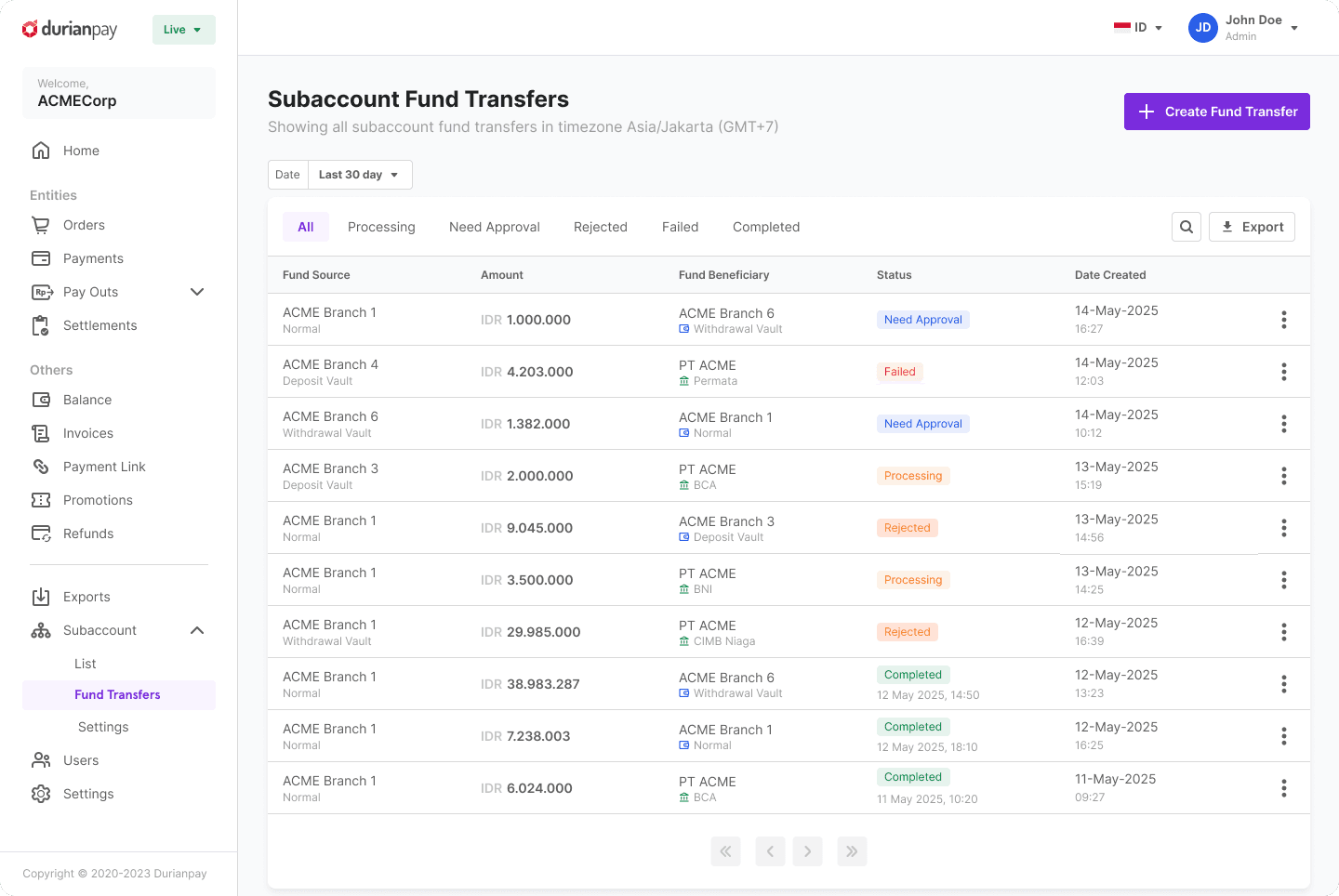
Task: Click the Settlements clipboard icon
Action: pyautogui.click(x=41, y=325)
